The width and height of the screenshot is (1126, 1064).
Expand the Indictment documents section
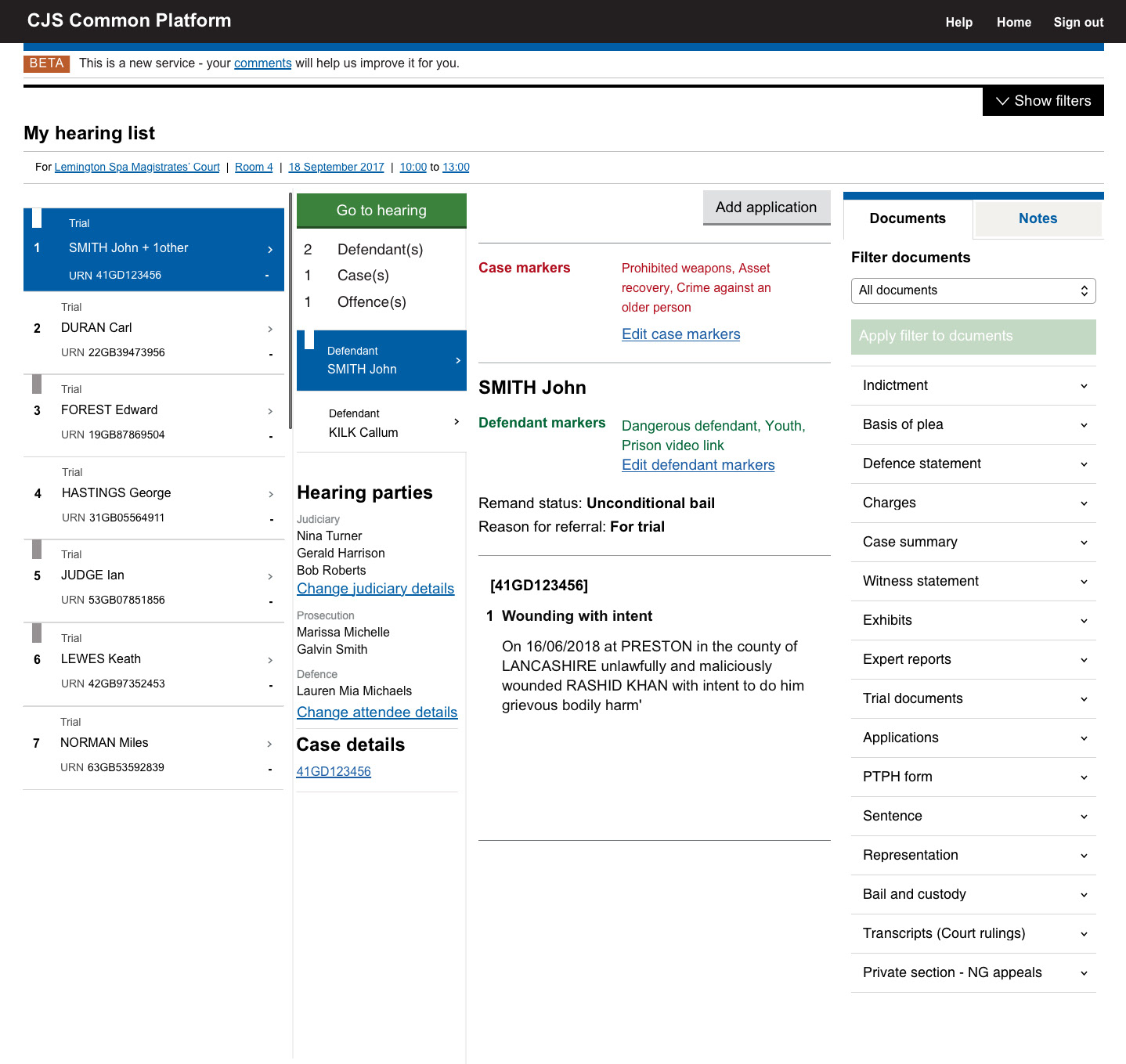(x=973, y=385)
